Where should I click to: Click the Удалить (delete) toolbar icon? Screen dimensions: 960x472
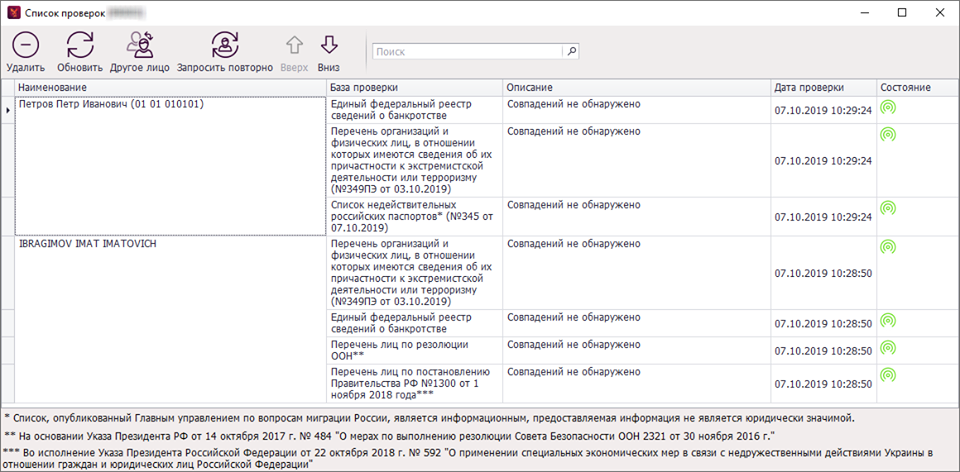point(25,45)
